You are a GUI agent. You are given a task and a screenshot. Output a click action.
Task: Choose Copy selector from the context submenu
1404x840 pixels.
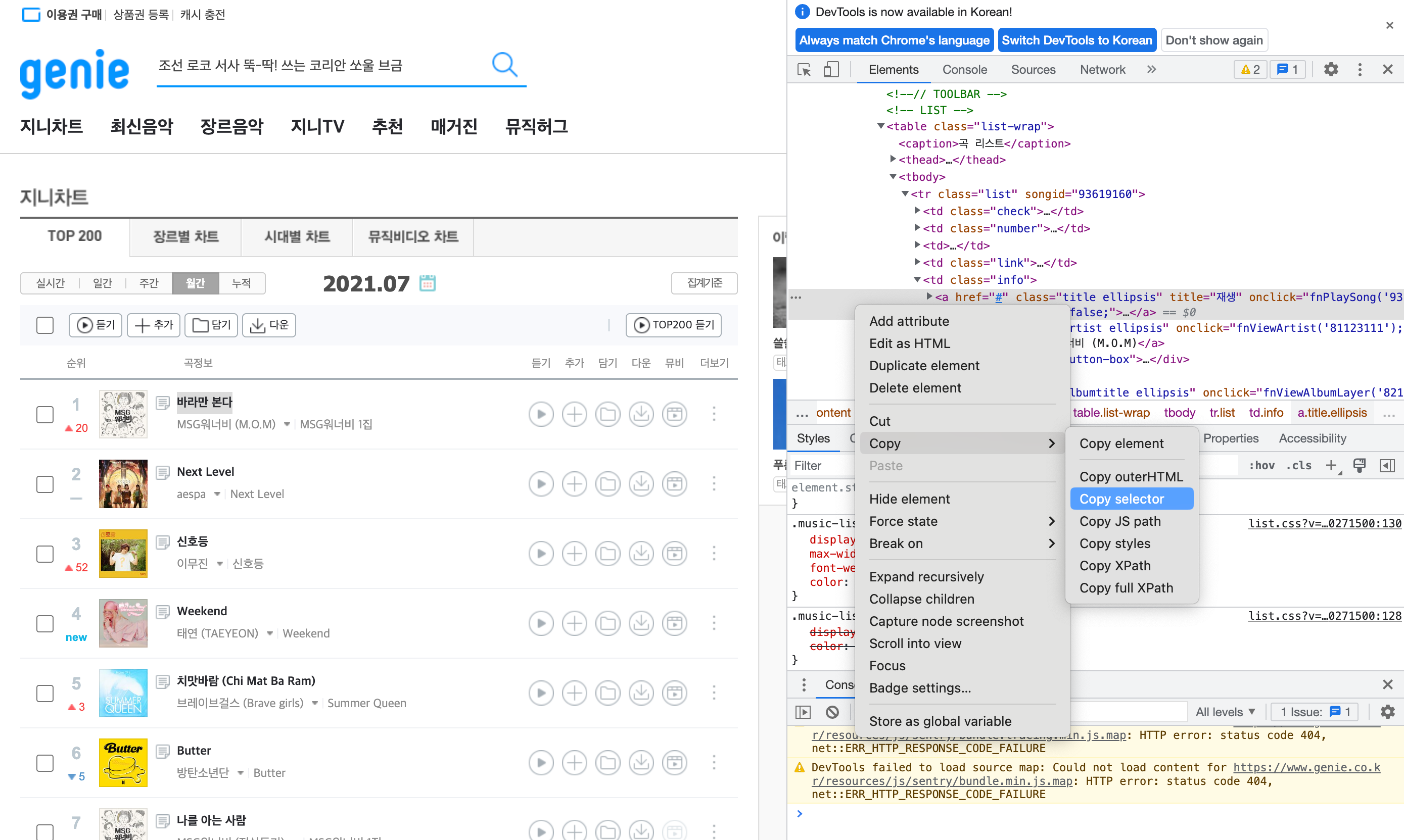click(x=1121, y=499)
